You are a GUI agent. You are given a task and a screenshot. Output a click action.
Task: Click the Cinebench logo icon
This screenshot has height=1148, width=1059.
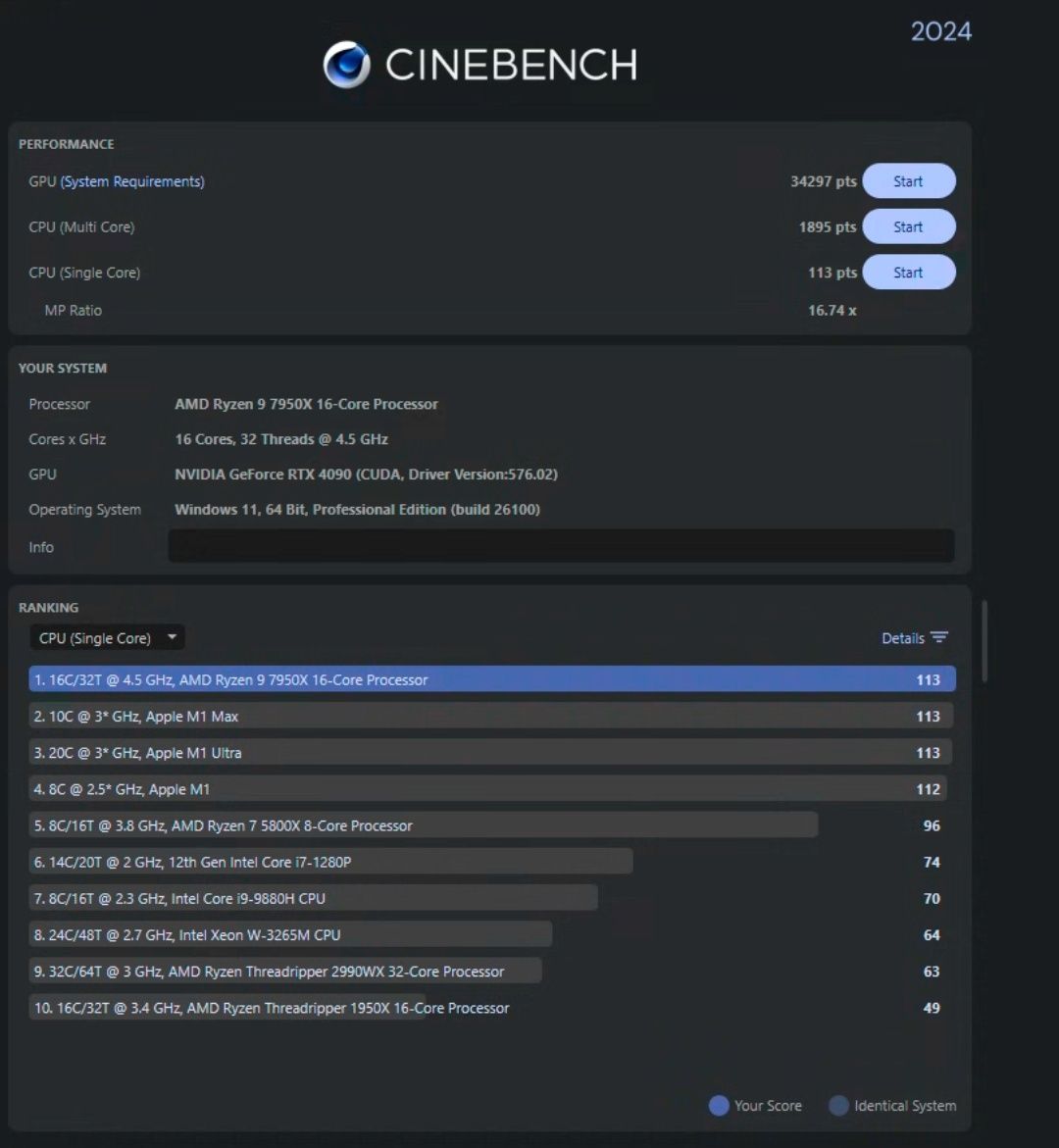coord(346,65)
